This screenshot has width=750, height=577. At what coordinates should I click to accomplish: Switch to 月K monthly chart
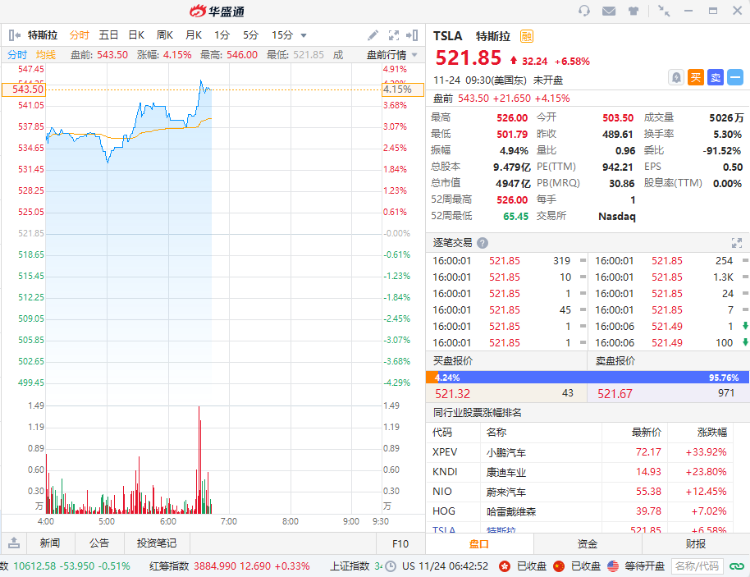[x=193, y=35]
